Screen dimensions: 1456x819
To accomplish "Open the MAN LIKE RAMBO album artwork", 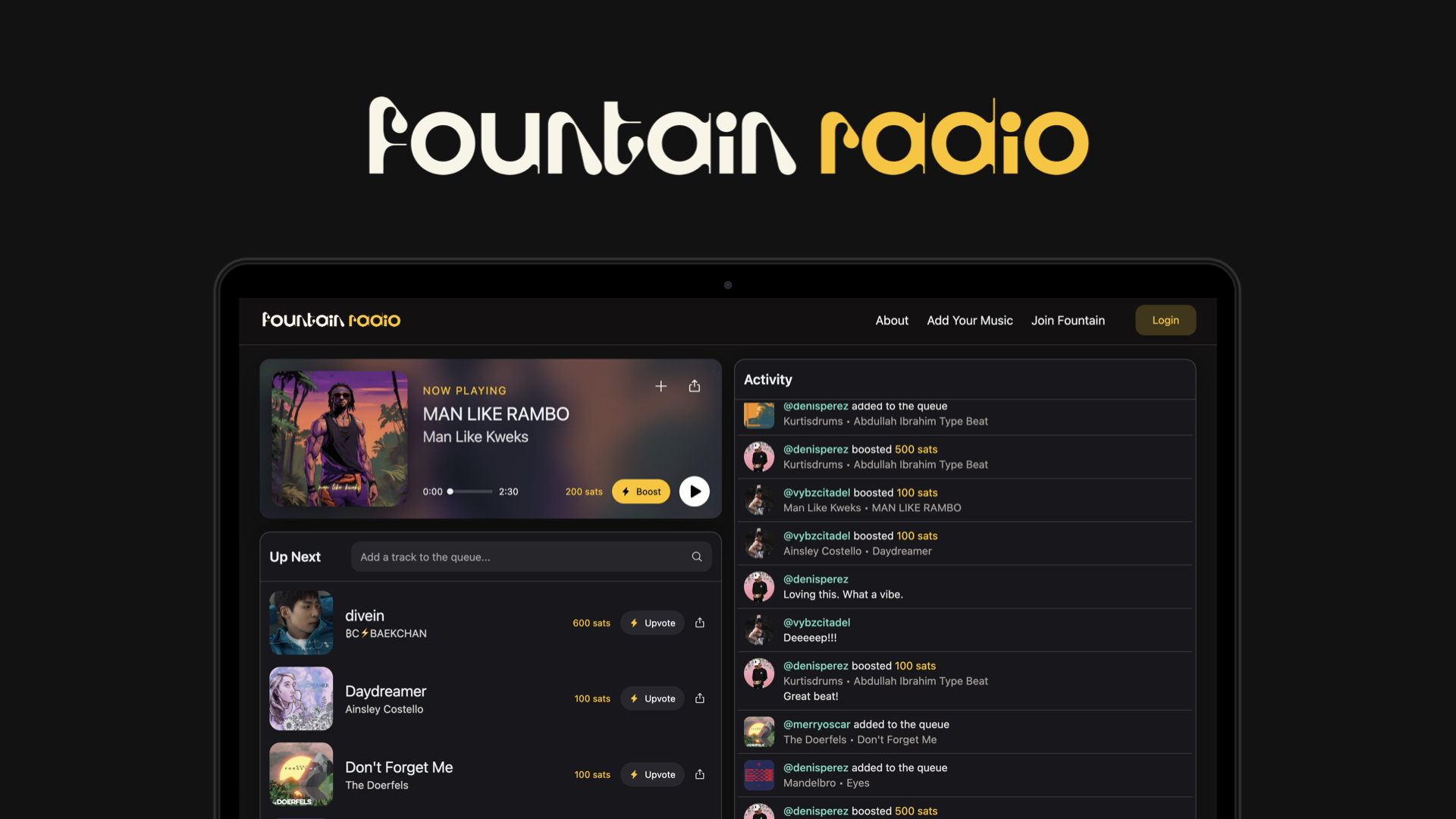I will [x=340, y=438].
